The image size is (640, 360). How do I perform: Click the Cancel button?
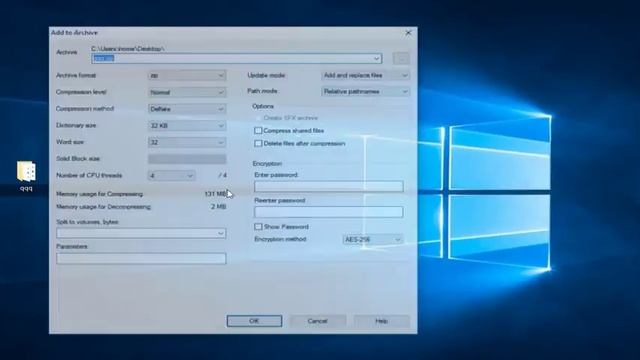tap(318, 321)
